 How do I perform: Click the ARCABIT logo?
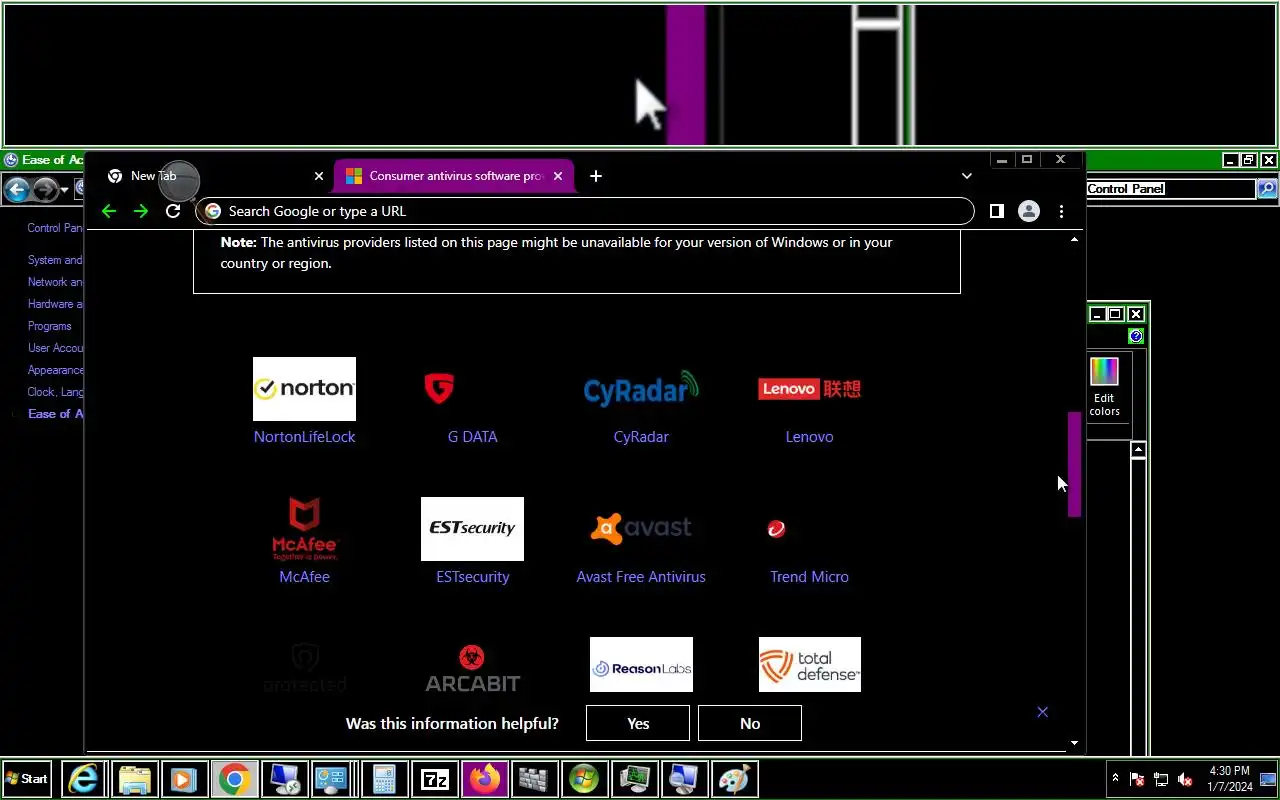[472, 668]
